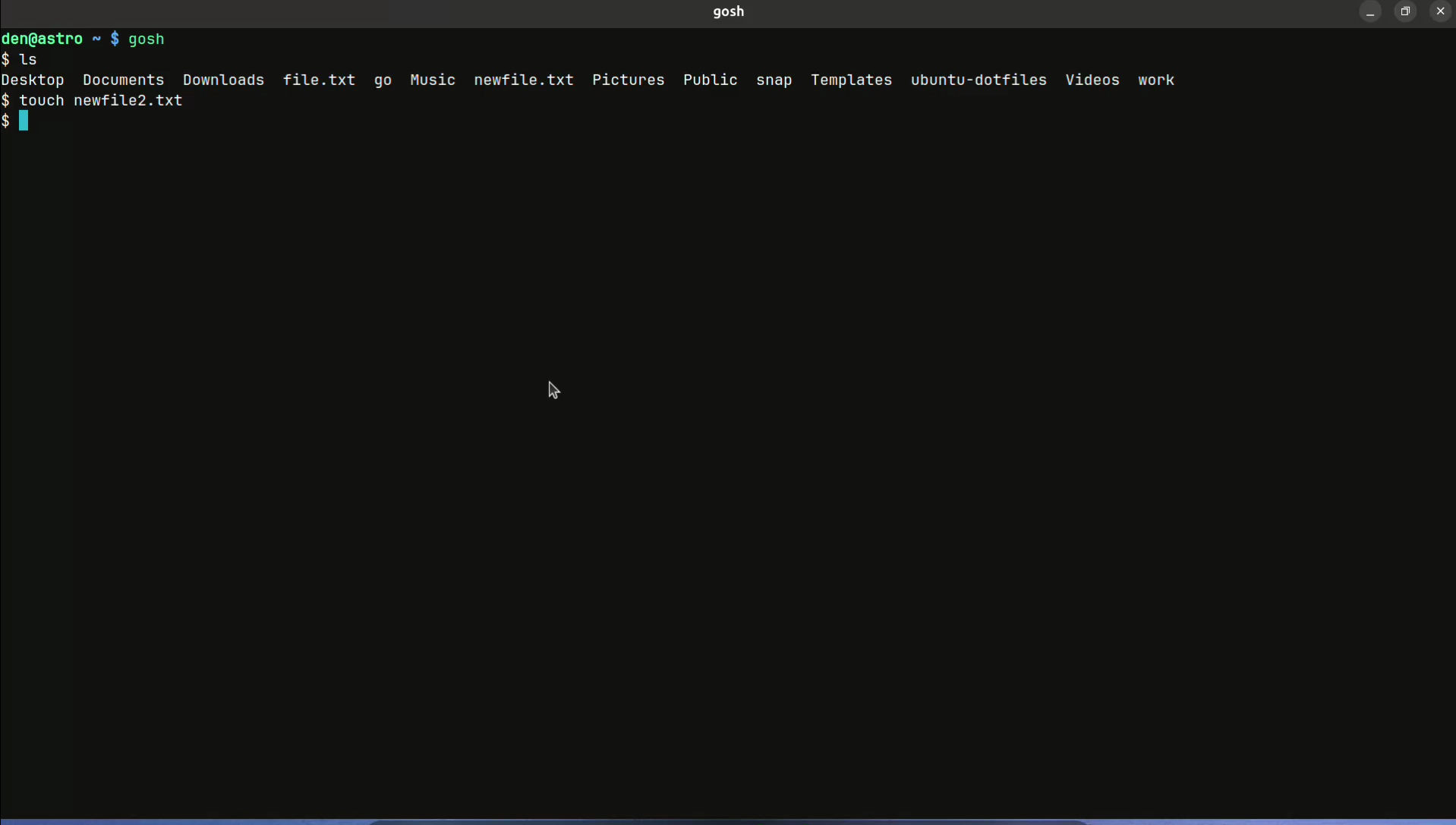Image resolution: width=1456 pixels, height=825 pixels.
Task: Click the 'touch' command word
Action: 42,100
